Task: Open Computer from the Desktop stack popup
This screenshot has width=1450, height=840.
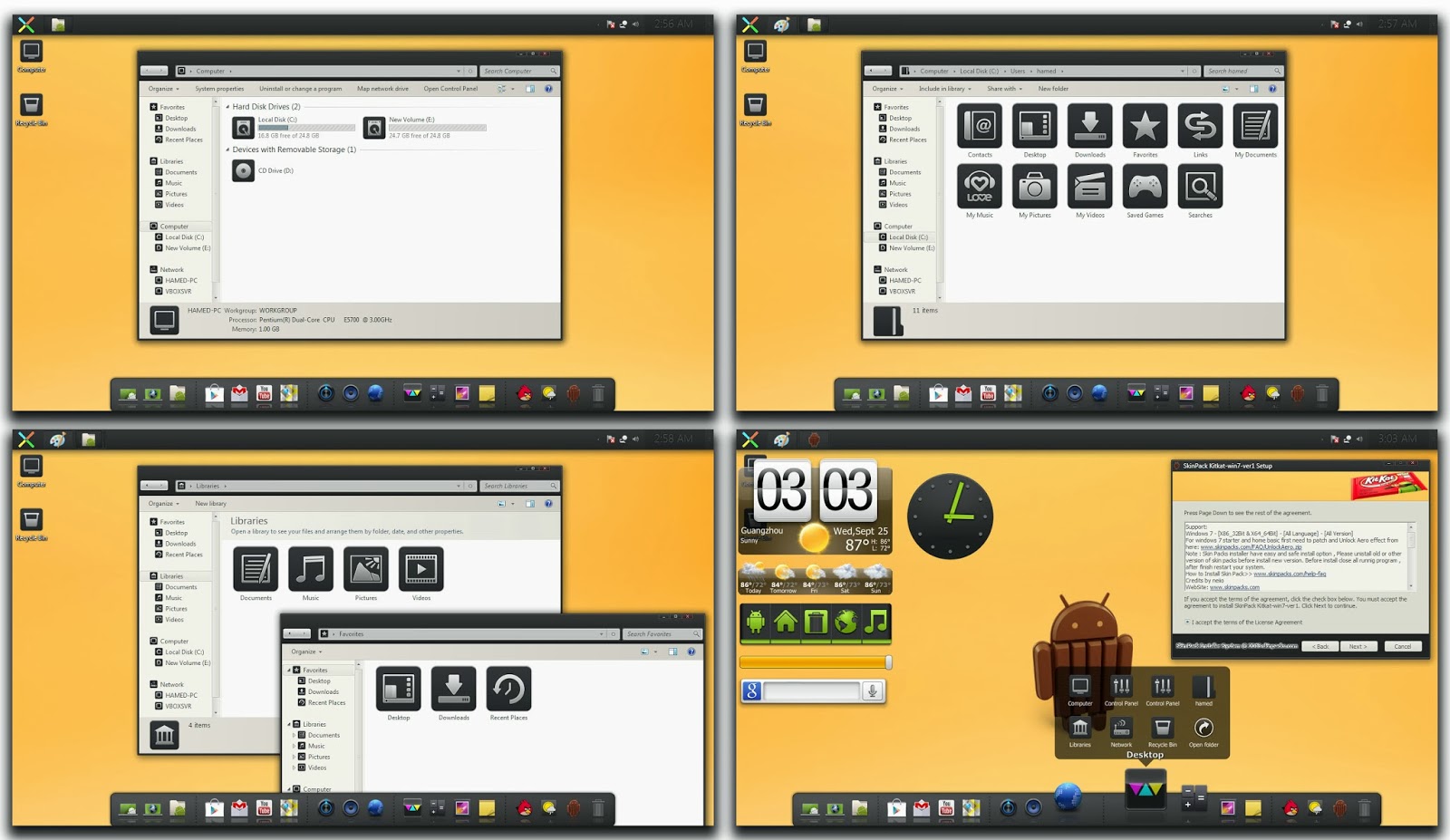Action: click(1080, 687)
